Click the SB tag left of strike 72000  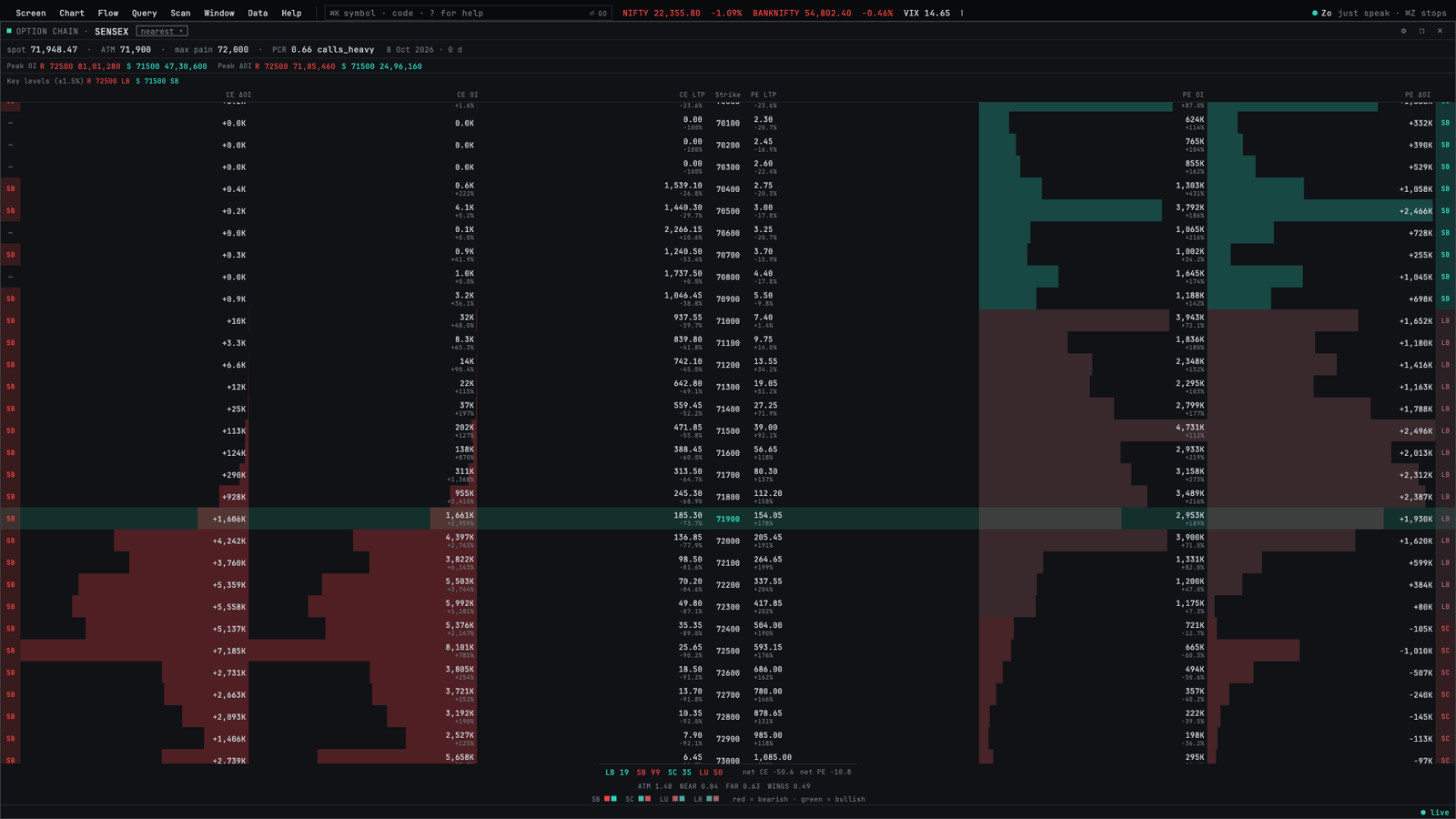[11, 541]
